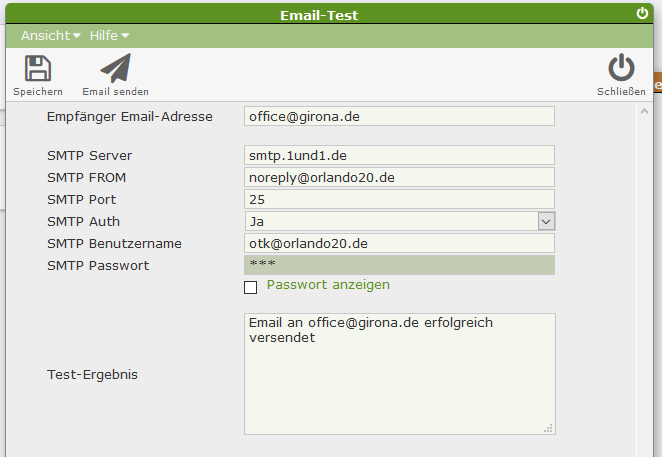662x457 pixels.
Task: Click the SMTP Port input field
Action: [399, 199]
